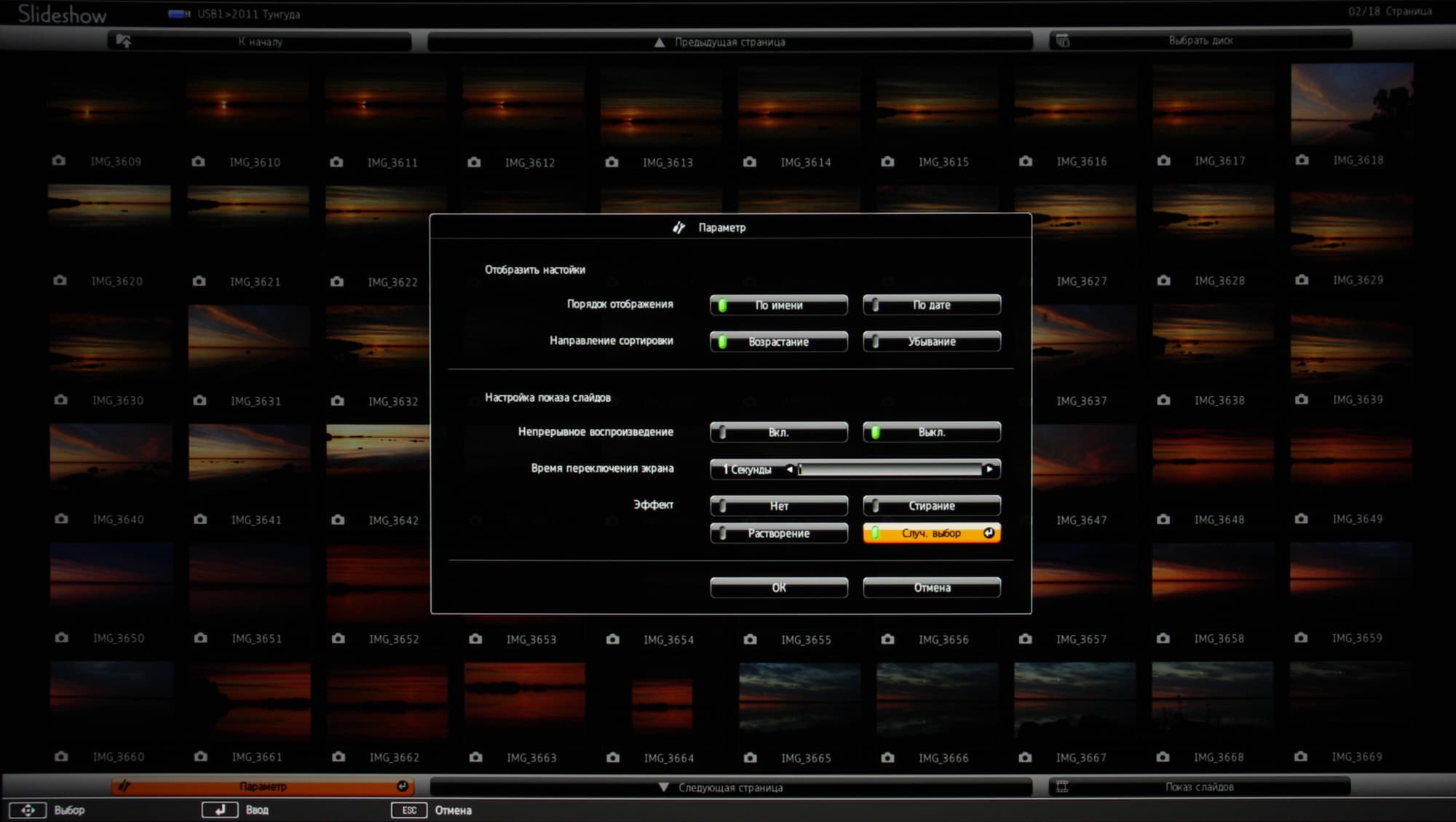Click the down triangle on Следующая страница
The image size is (1456, 822).
click(x=663, y=787)
